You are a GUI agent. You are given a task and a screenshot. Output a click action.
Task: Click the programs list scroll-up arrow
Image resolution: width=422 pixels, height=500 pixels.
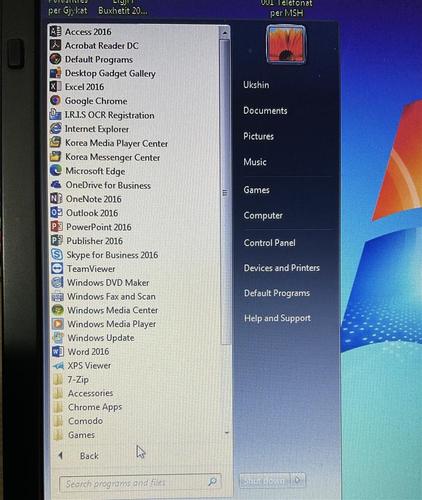(x=225, y=33)
